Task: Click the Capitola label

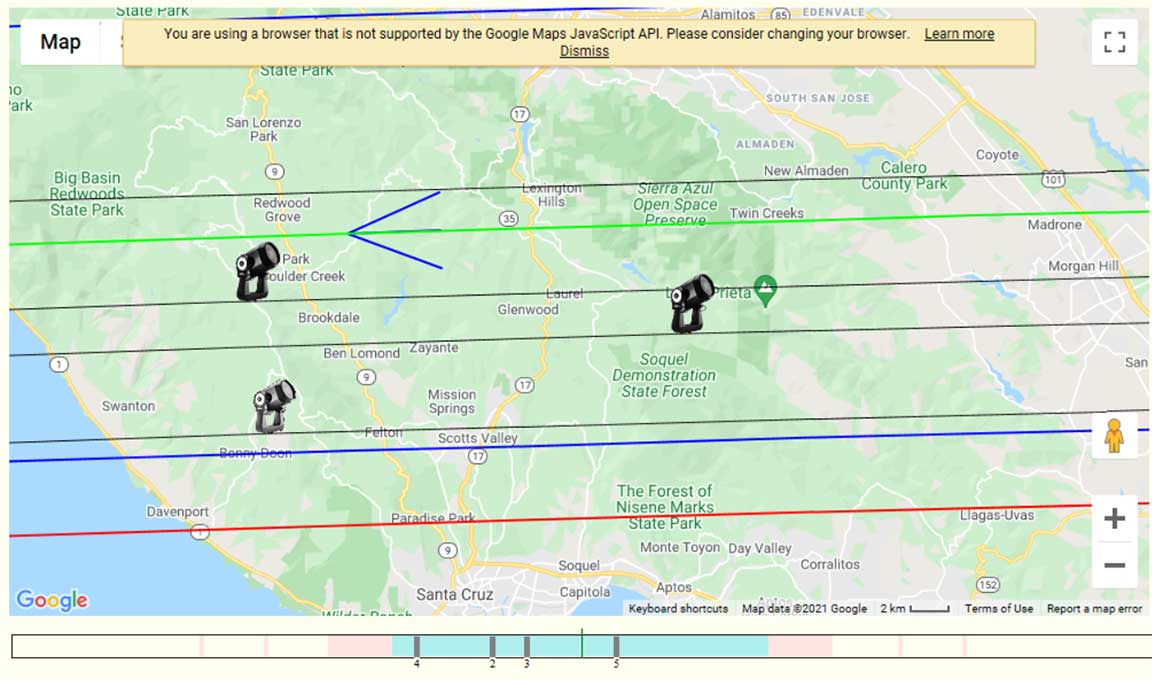Action: pyautogui.click(x=585, y=592)
